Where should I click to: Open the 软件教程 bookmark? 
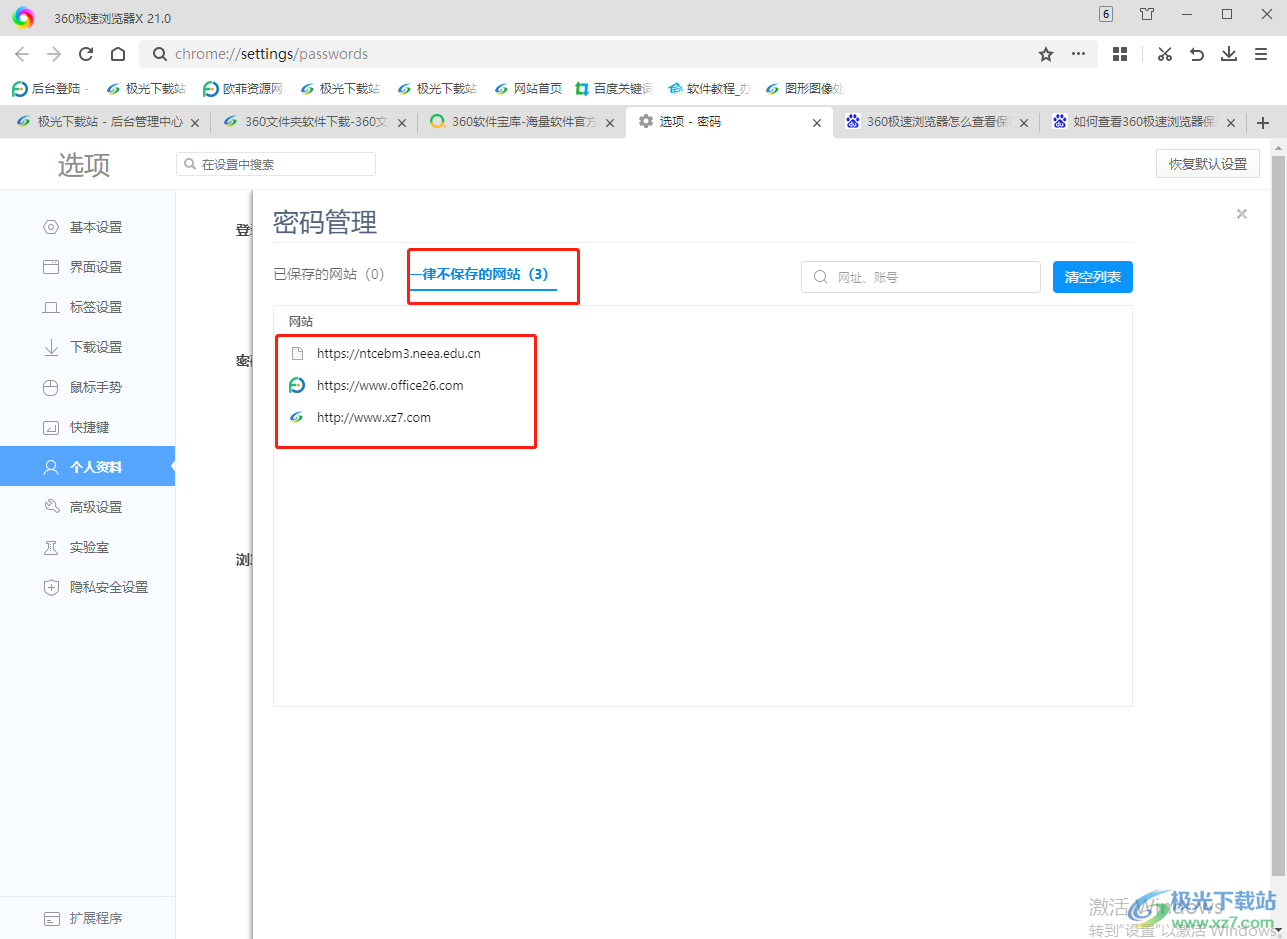709,88
